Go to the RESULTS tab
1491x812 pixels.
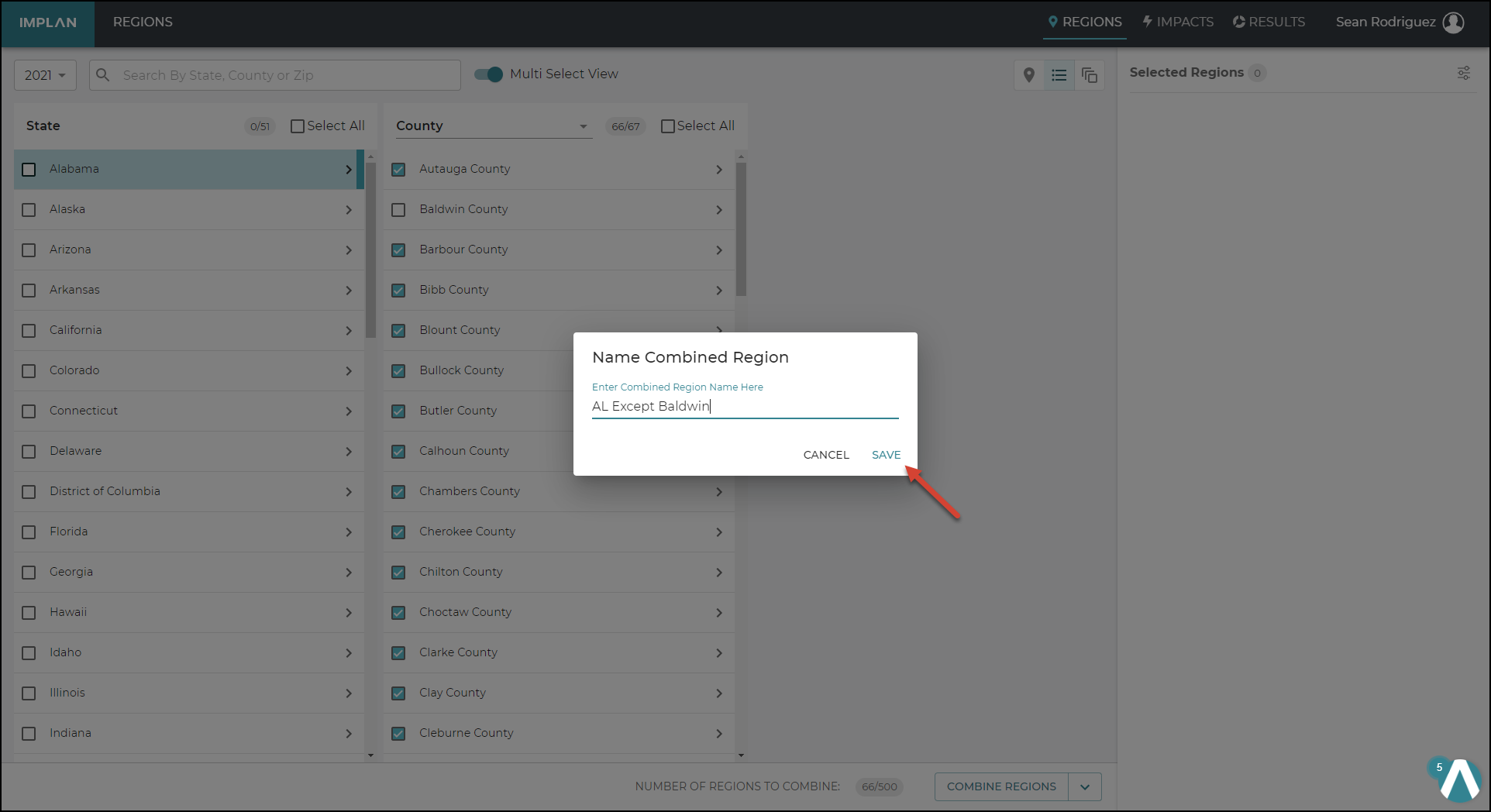click(x=1269, y=22)
